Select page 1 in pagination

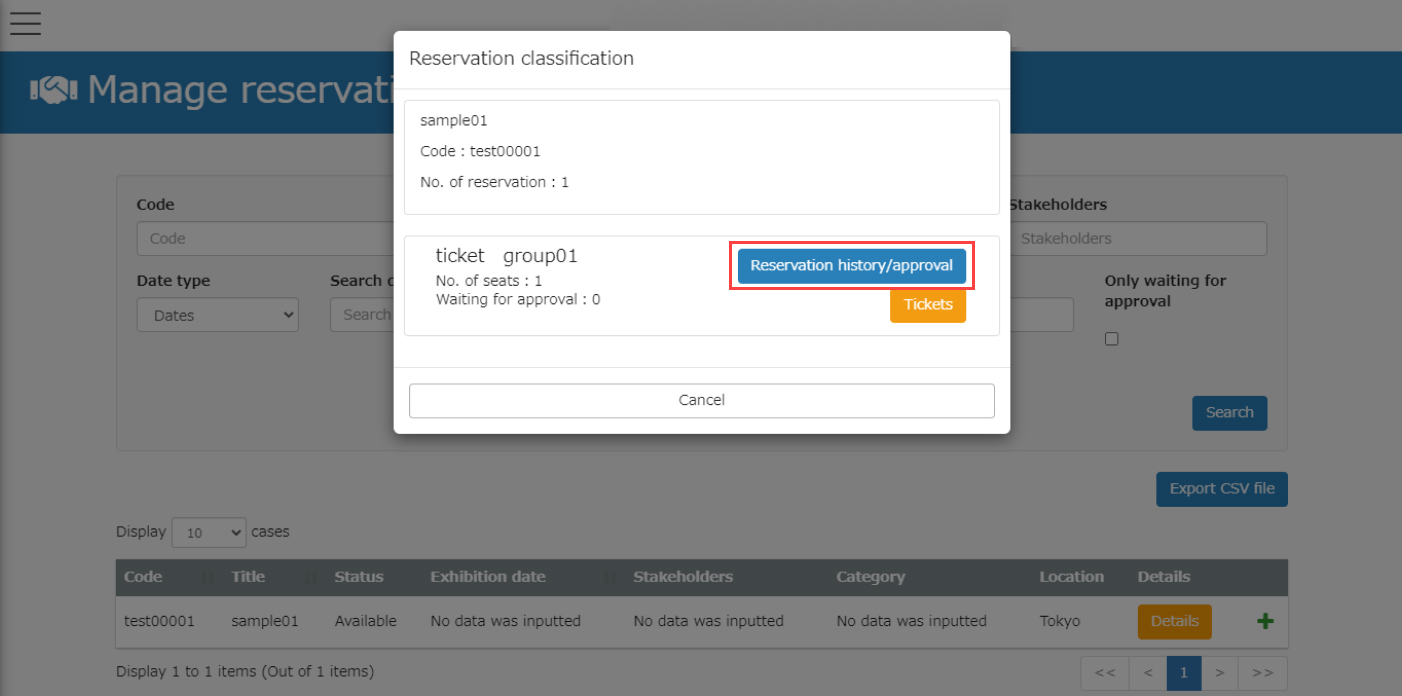(1184, 673)
